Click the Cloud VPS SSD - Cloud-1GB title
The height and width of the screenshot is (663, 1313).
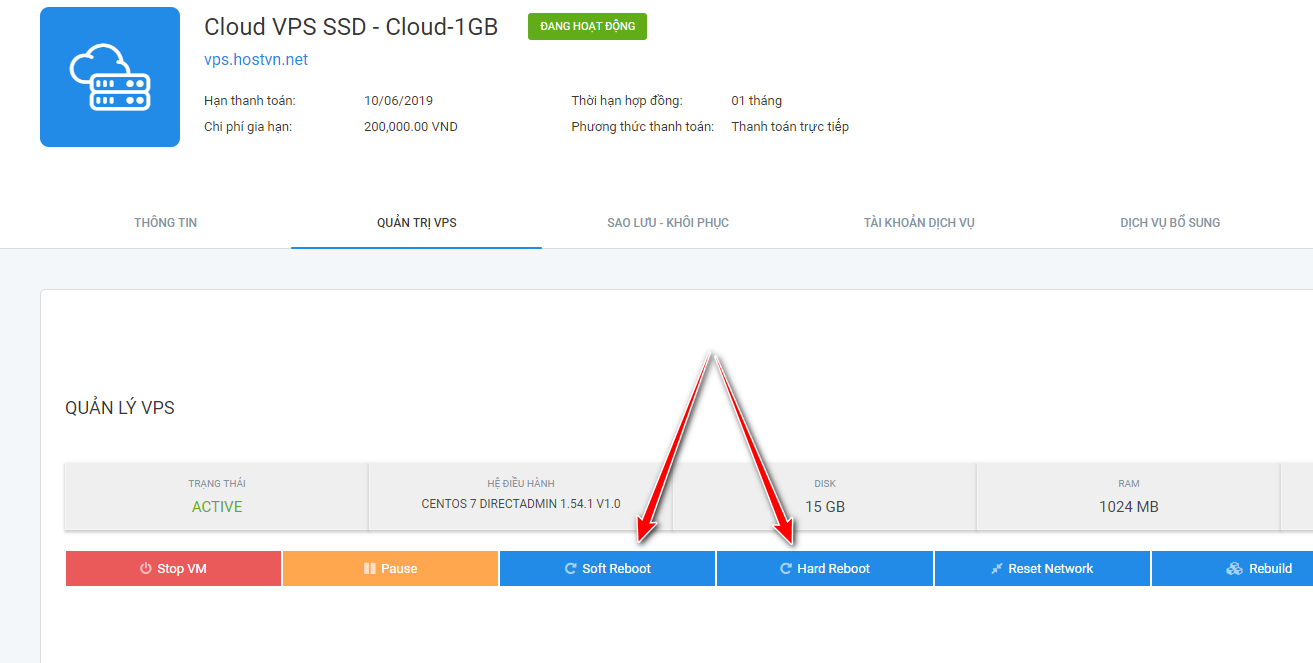(x=351, y=27)
